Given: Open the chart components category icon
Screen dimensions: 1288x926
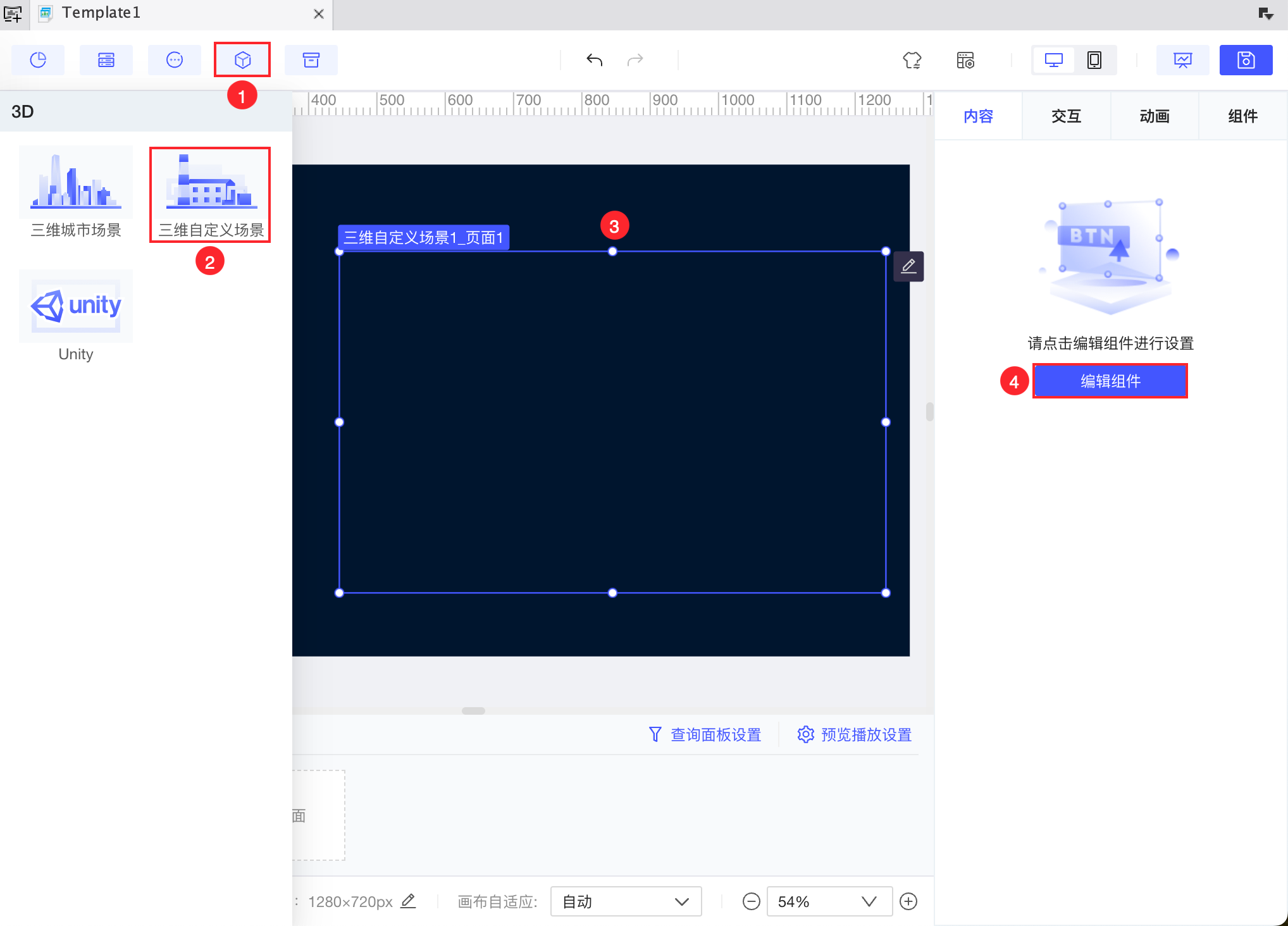Looking at the screenshot, I should pos(38,60).
